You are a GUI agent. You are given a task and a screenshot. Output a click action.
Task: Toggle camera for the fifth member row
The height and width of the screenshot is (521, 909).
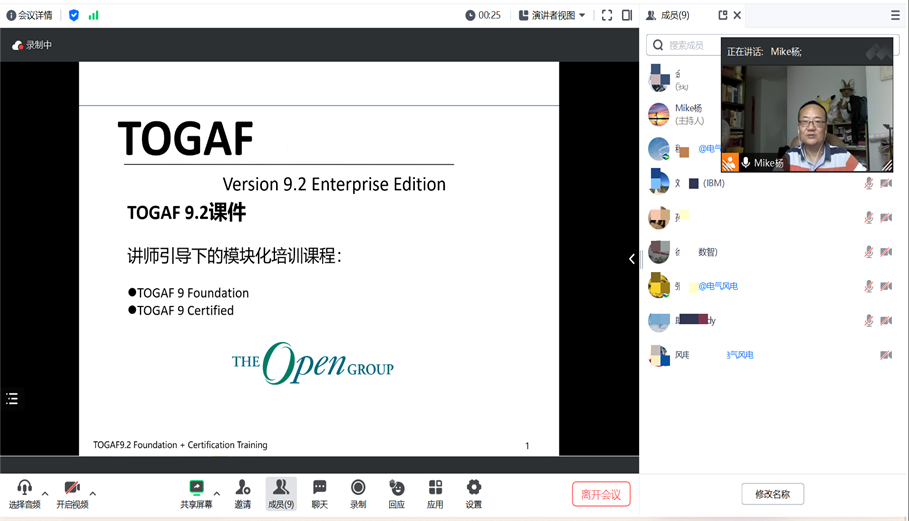[x=886, y=218]
